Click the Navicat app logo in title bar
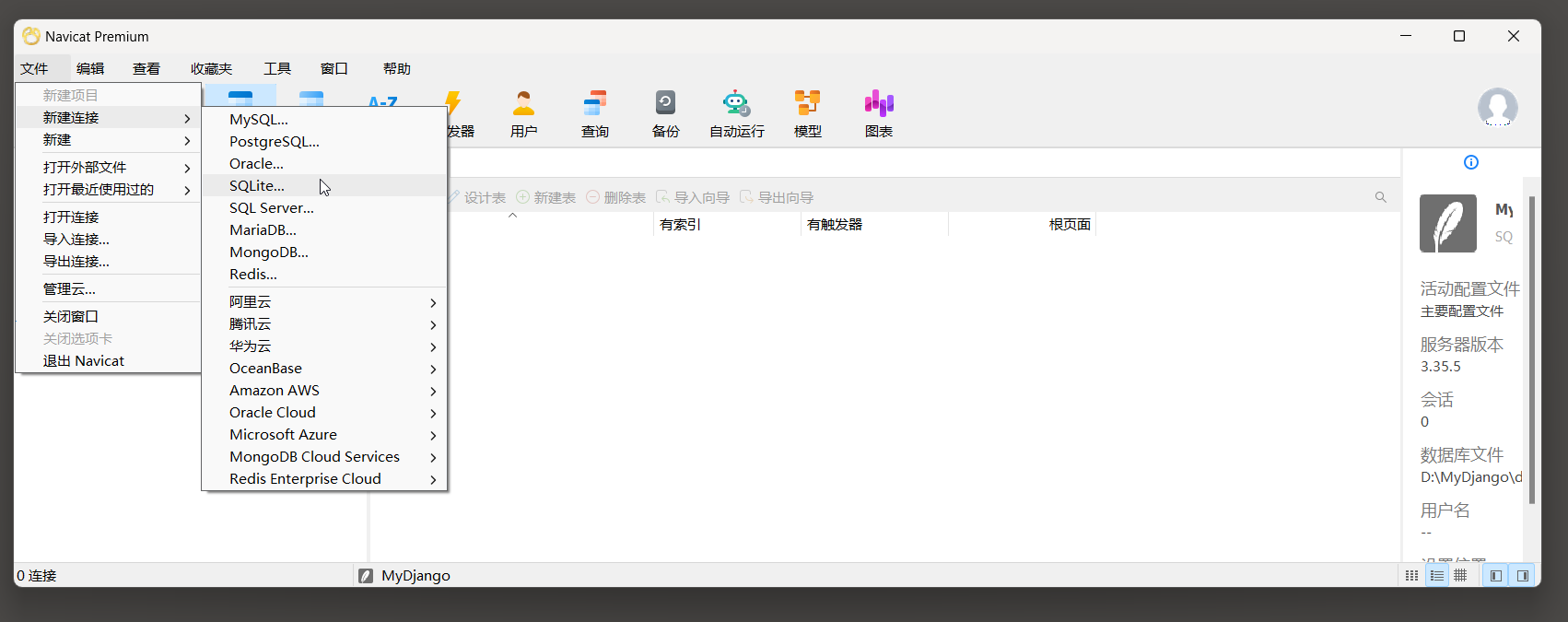1568x622 pixels. (x=31, y=36)
